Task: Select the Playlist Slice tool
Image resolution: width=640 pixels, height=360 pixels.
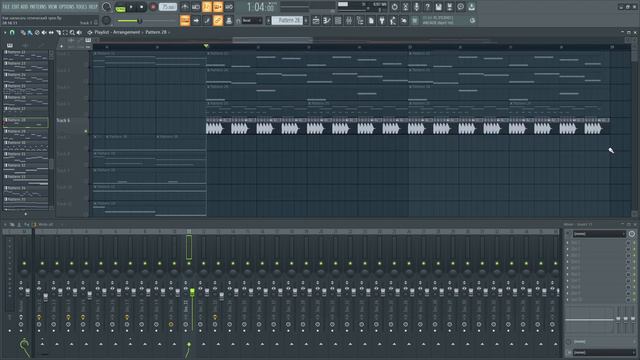Action: (58, 32)
